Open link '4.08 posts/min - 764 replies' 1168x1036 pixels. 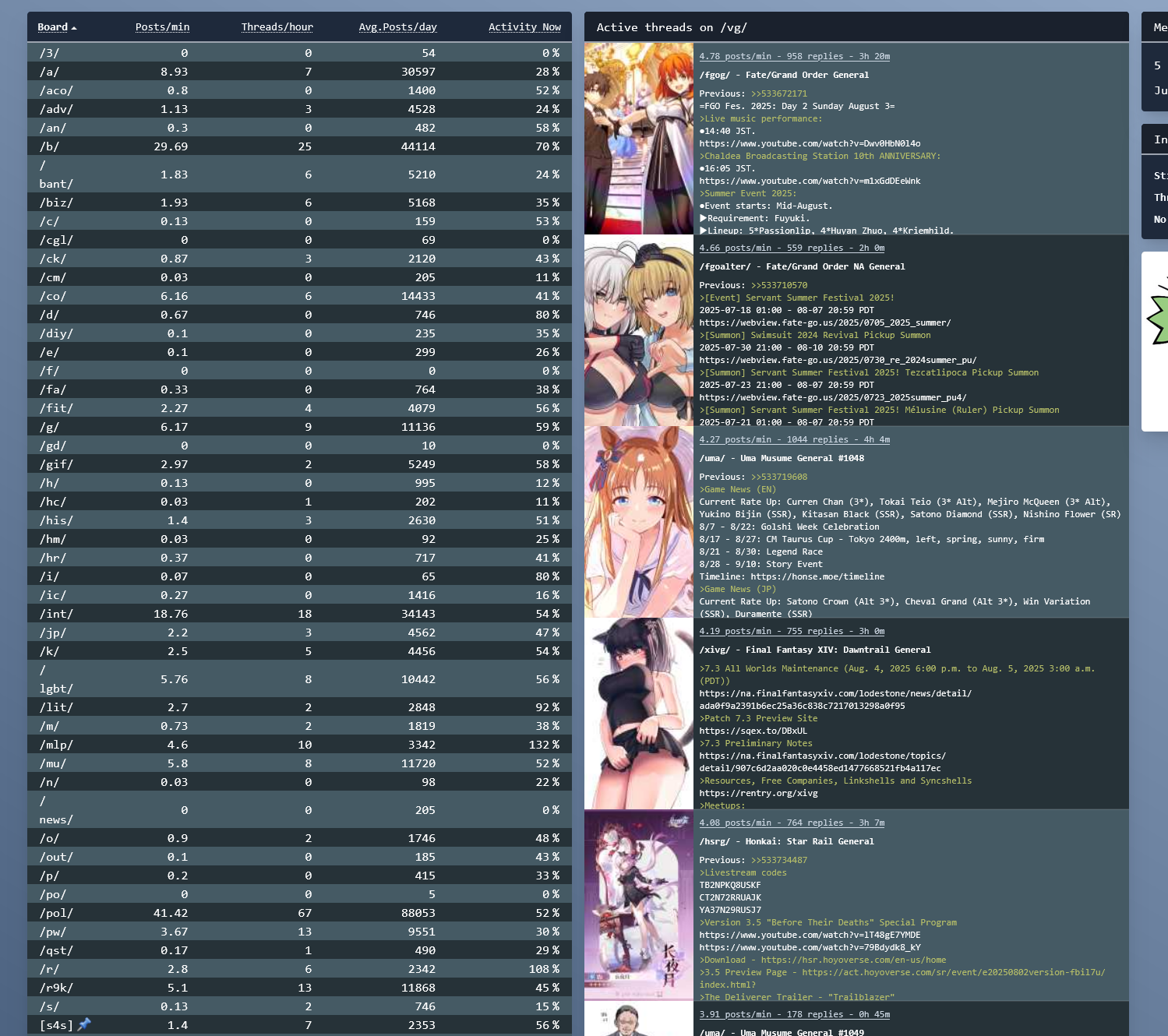[792, 823]
